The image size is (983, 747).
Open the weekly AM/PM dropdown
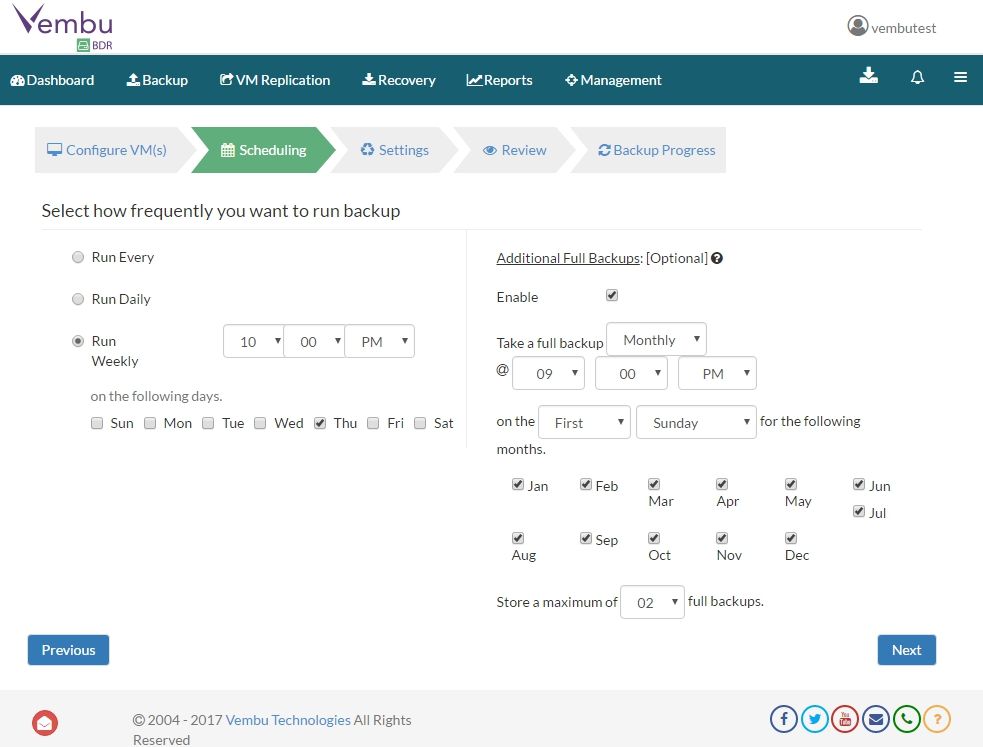[379, 342]
